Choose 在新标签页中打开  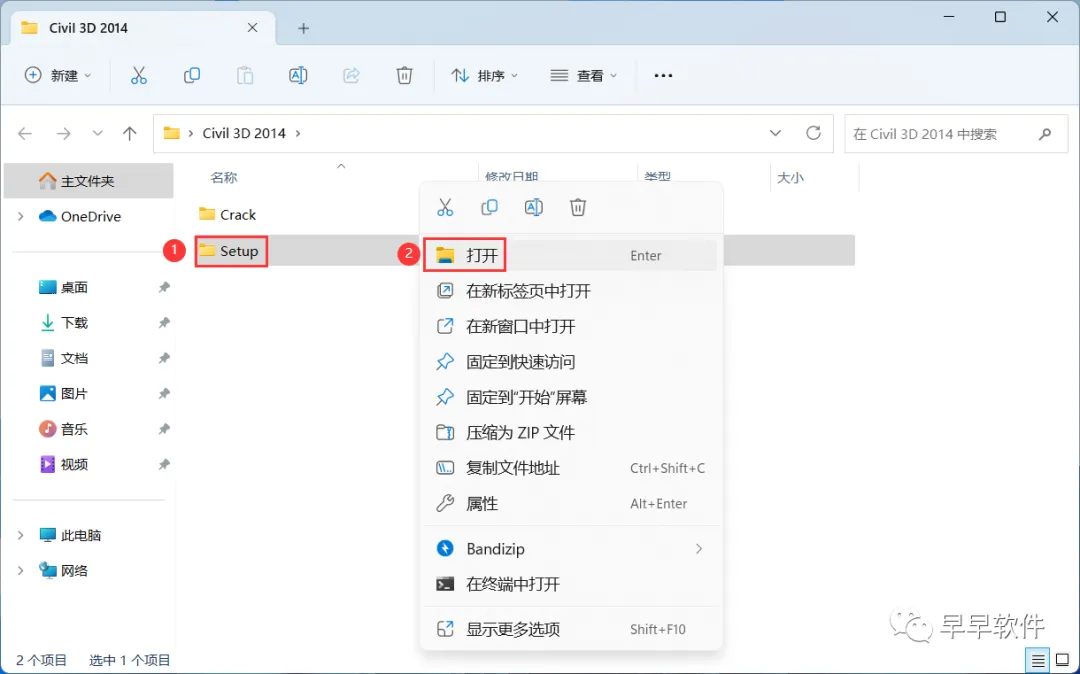click(x=571, y=291)
